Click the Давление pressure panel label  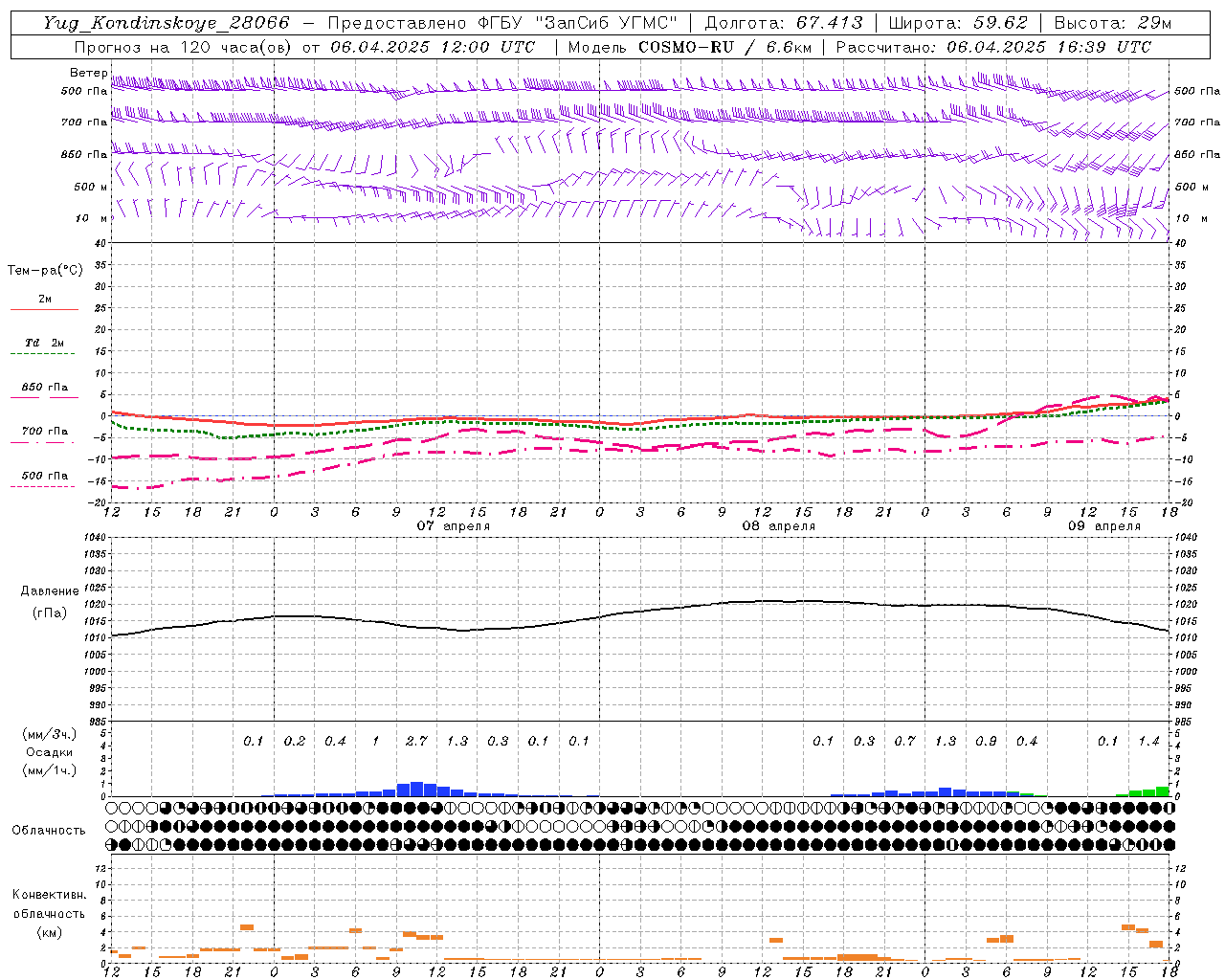point(50,591)
